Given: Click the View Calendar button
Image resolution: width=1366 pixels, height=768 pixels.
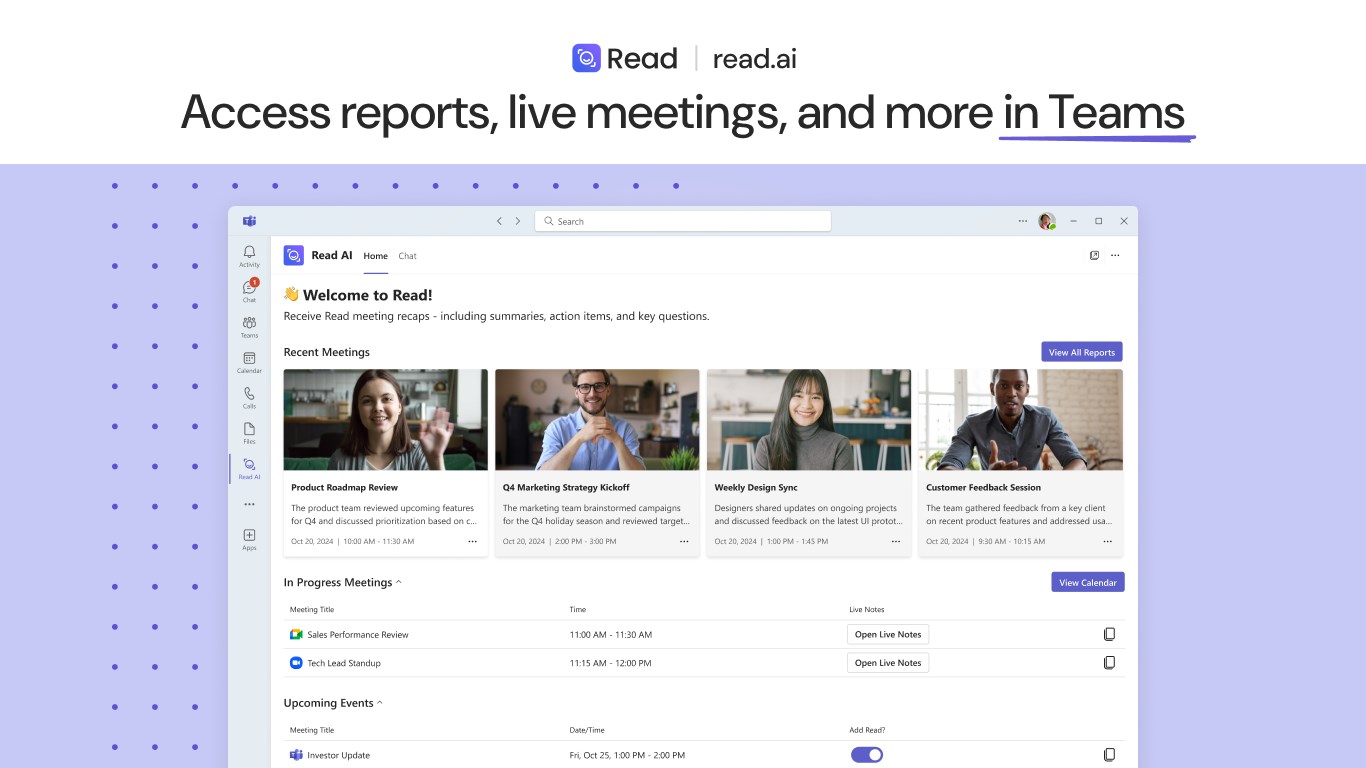Looking at the screenshot, I should click(1088, 582).
